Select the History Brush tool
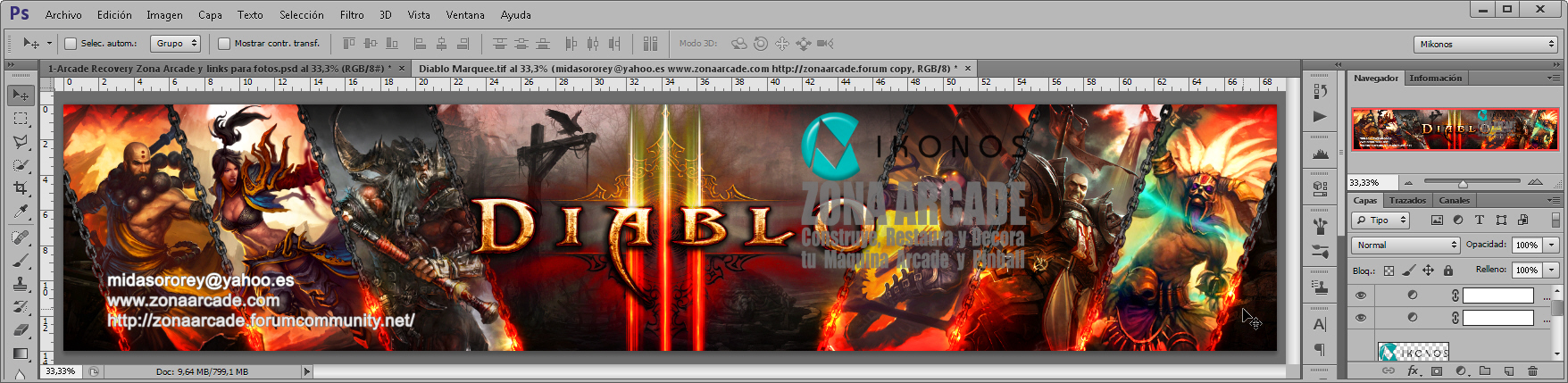Screen dimensions: 1568x383 pyautogui.click(x=20, y=307)
